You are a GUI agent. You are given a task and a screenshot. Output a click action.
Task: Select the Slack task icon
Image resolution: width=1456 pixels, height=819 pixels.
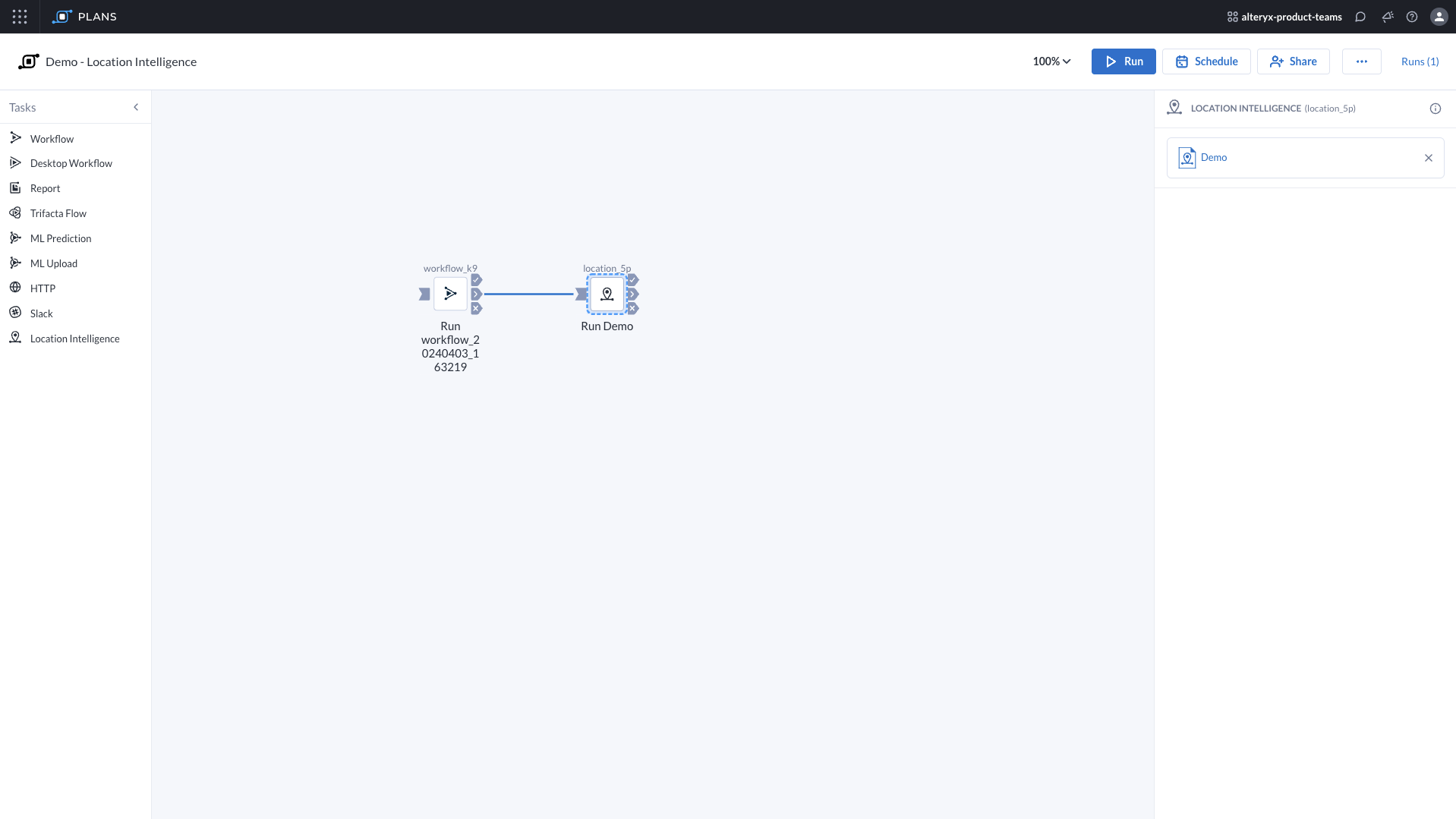coord(16,313)
